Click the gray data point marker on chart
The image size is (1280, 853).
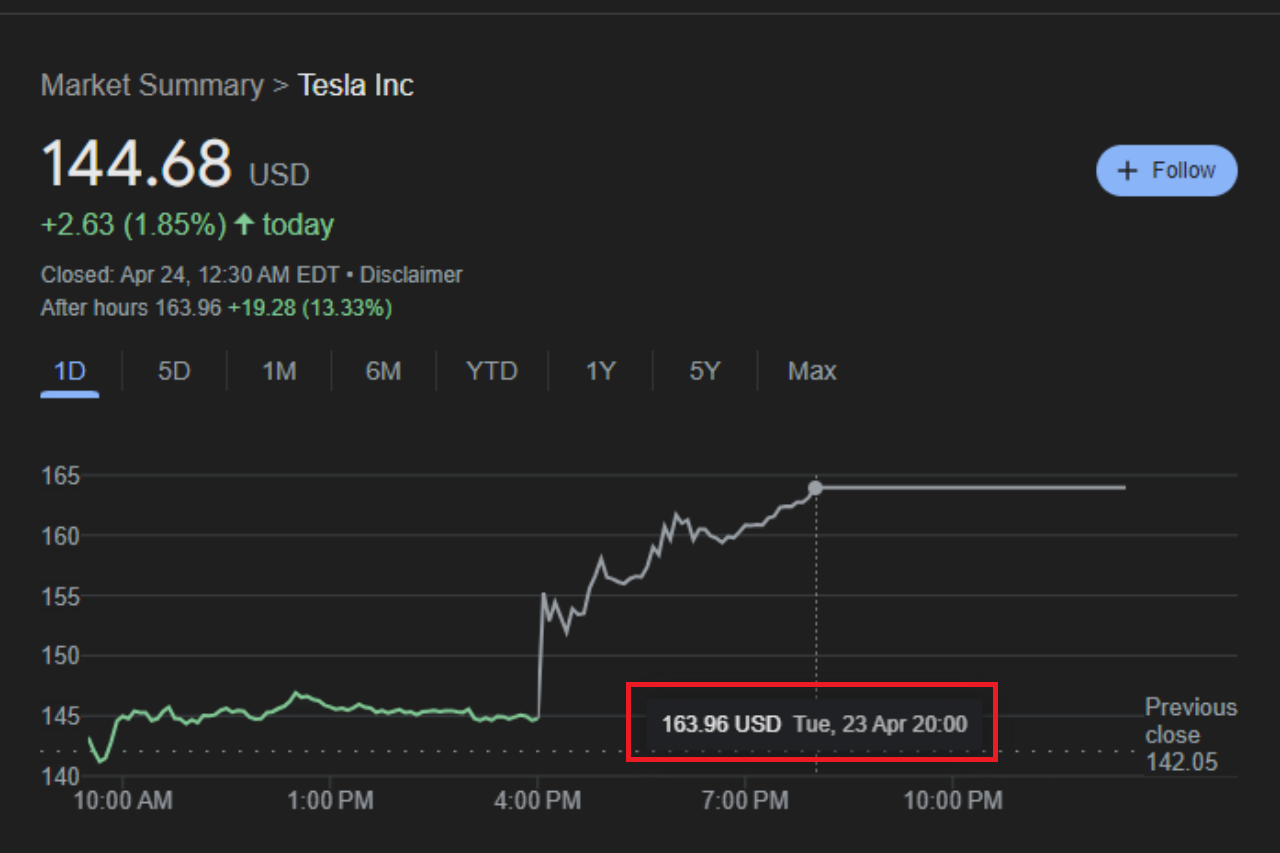coord(815,488)
